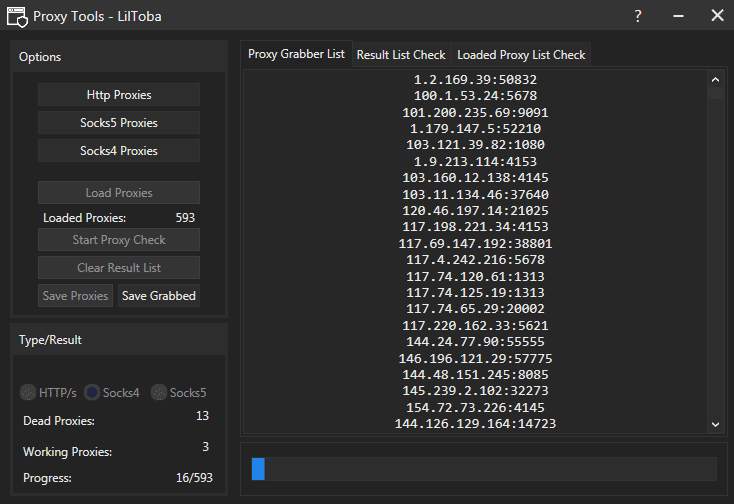The width and height of the screenshot is (734, 504).
Task: Grab Socks4 Proxies
Action: [x=119, y=151]
